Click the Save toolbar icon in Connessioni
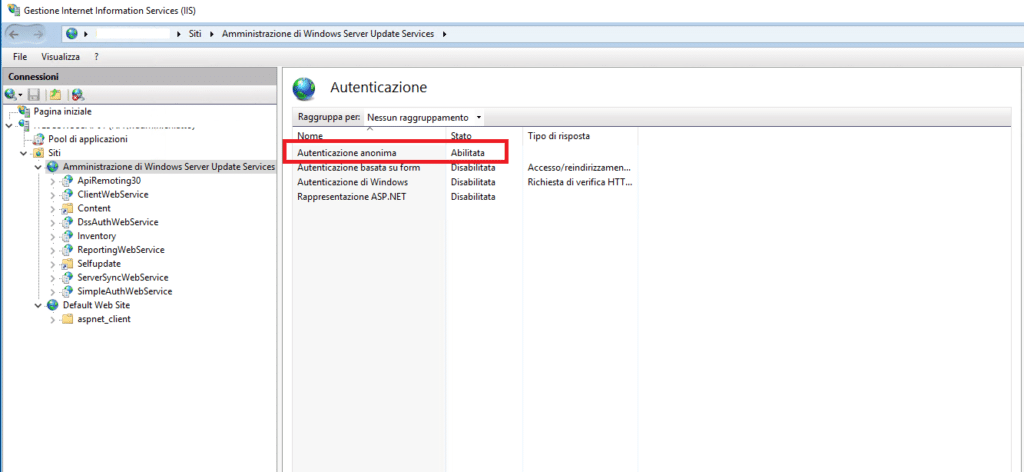Screen dimensions: 1024x472 [x=34, y=94]
